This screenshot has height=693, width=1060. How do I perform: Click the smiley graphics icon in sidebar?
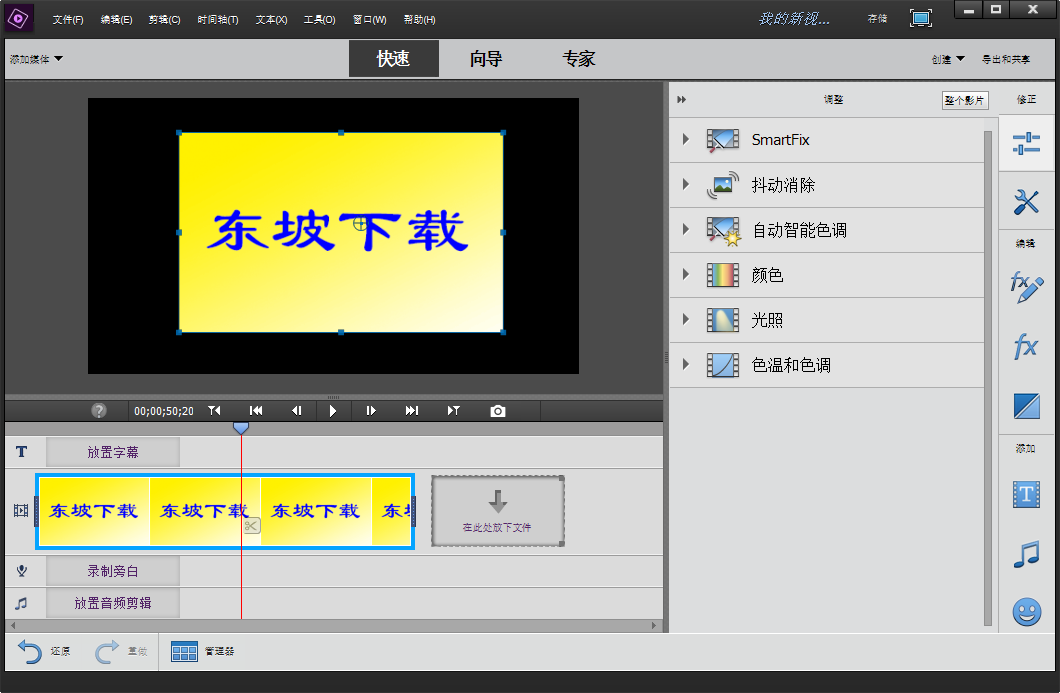(1026, 612)
